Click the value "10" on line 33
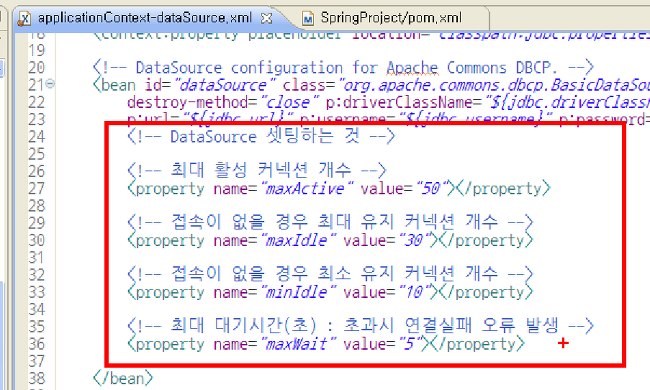Image resolution: width=650 pixels, height=390 pixels. (414, 293)
